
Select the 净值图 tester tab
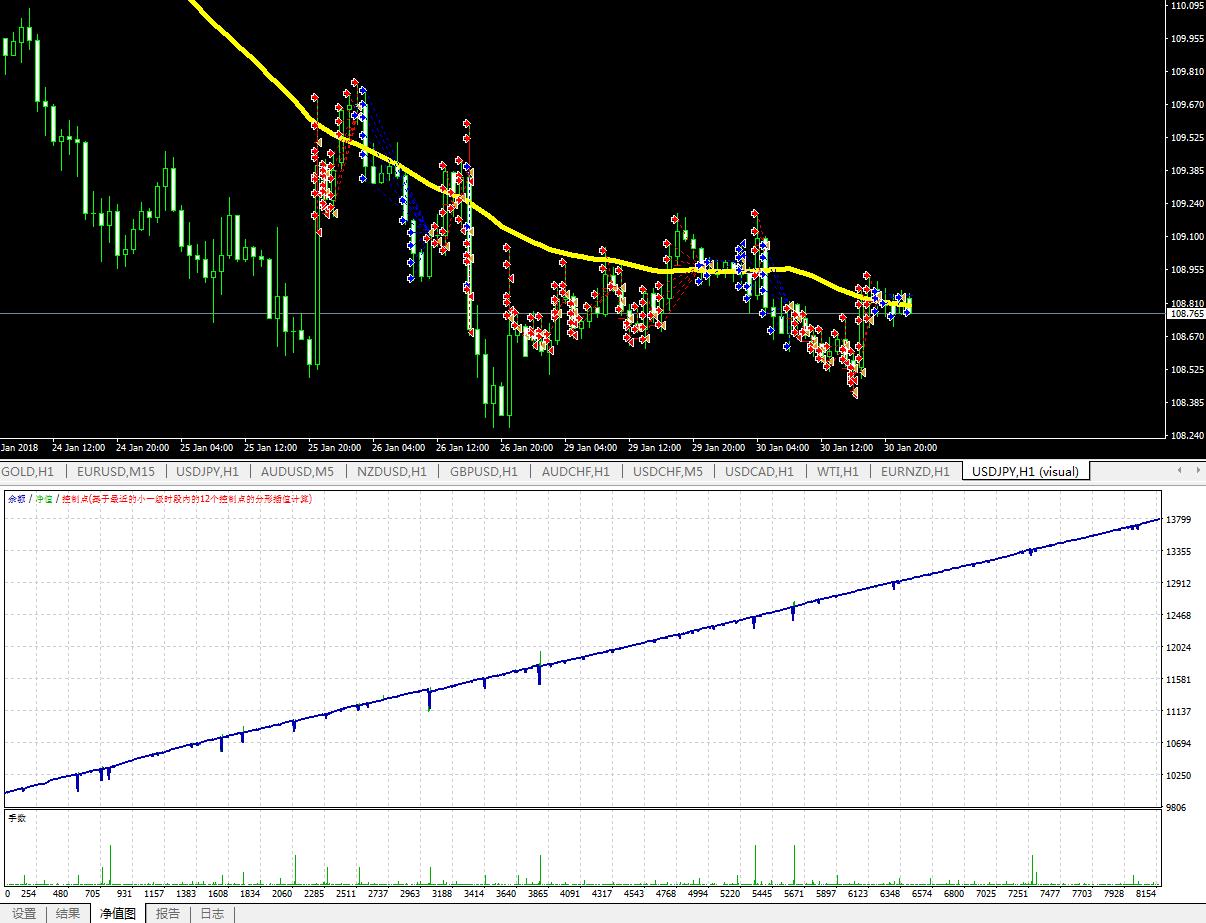coord(117,913)
